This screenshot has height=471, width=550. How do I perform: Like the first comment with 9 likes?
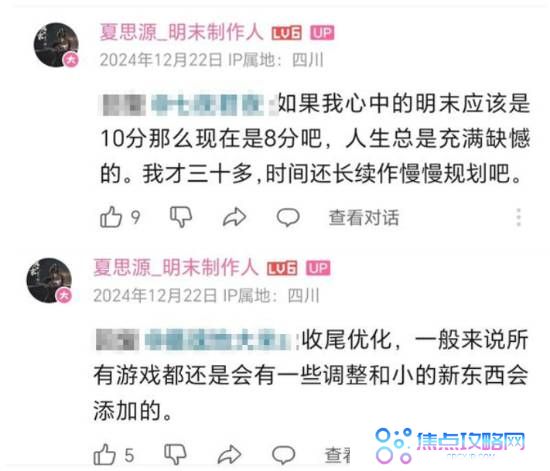[x=111, y=216]
